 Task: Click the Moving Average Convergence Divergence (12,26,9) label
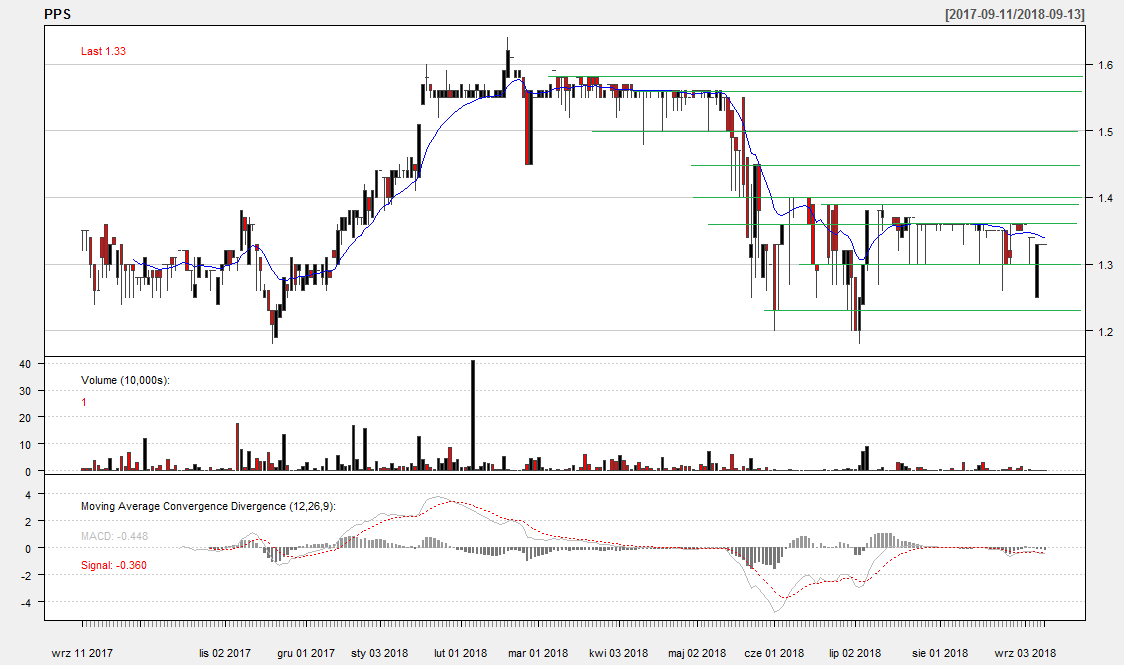coord(208,506)
